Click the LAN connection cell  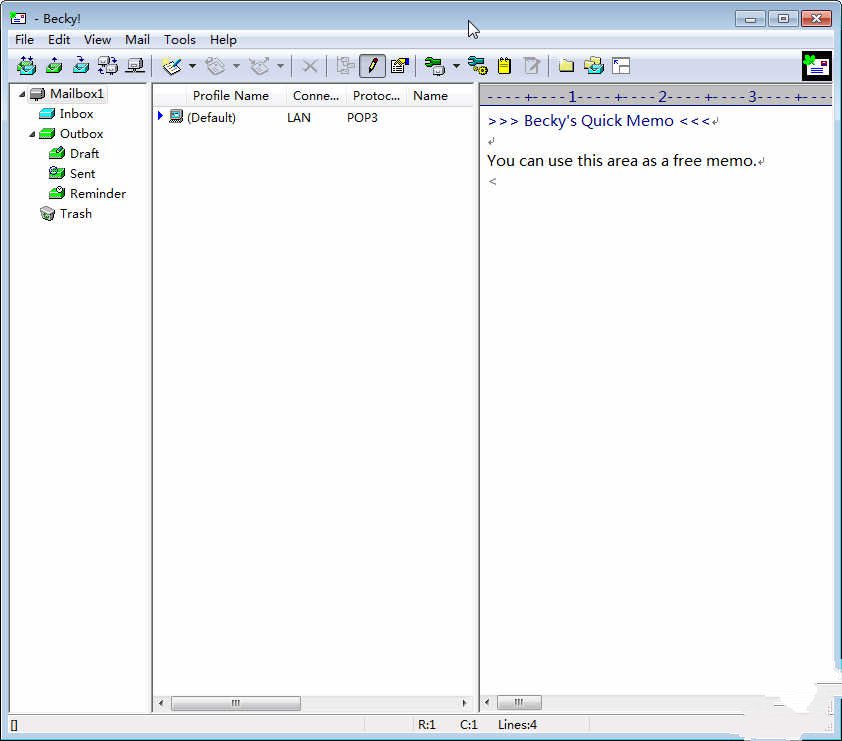299,118
